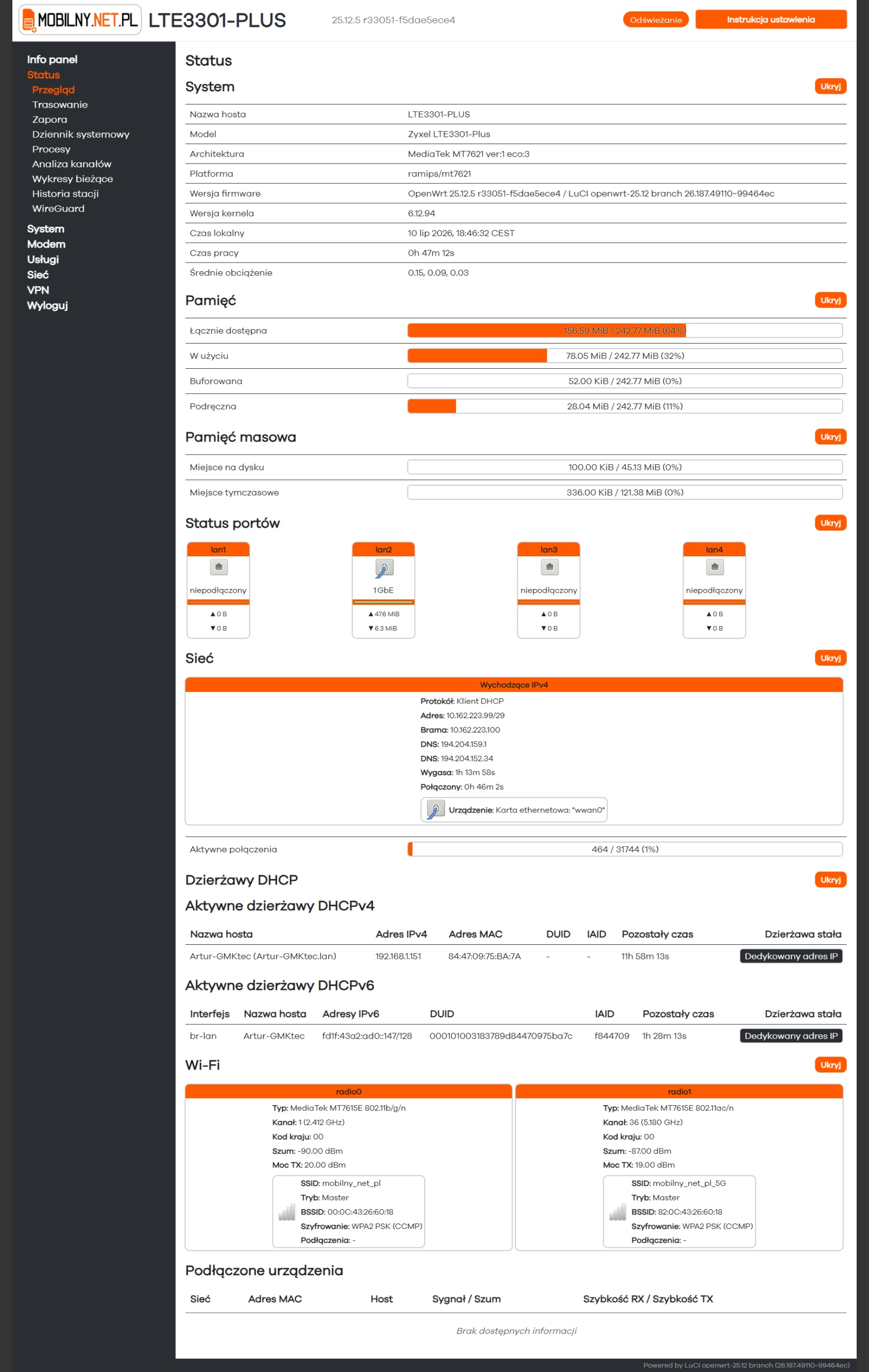Click the BSSID 00:0C:43:26:60:18
This screenshot has height=1372, width=869.
point(360,1212)
